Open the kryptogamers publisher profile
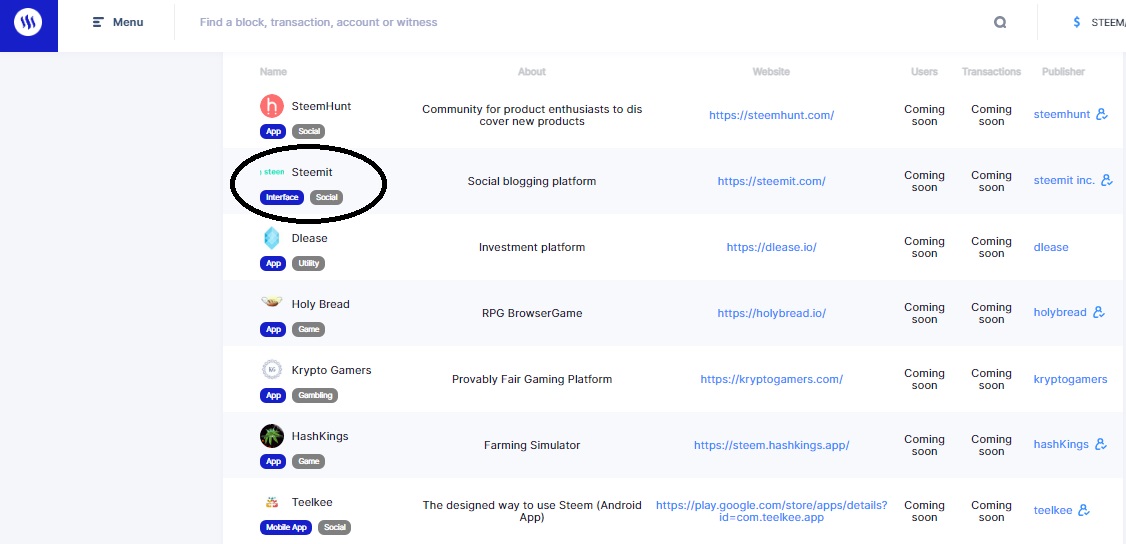This screenshot has width=1126, height=544. click(1070, 379)
